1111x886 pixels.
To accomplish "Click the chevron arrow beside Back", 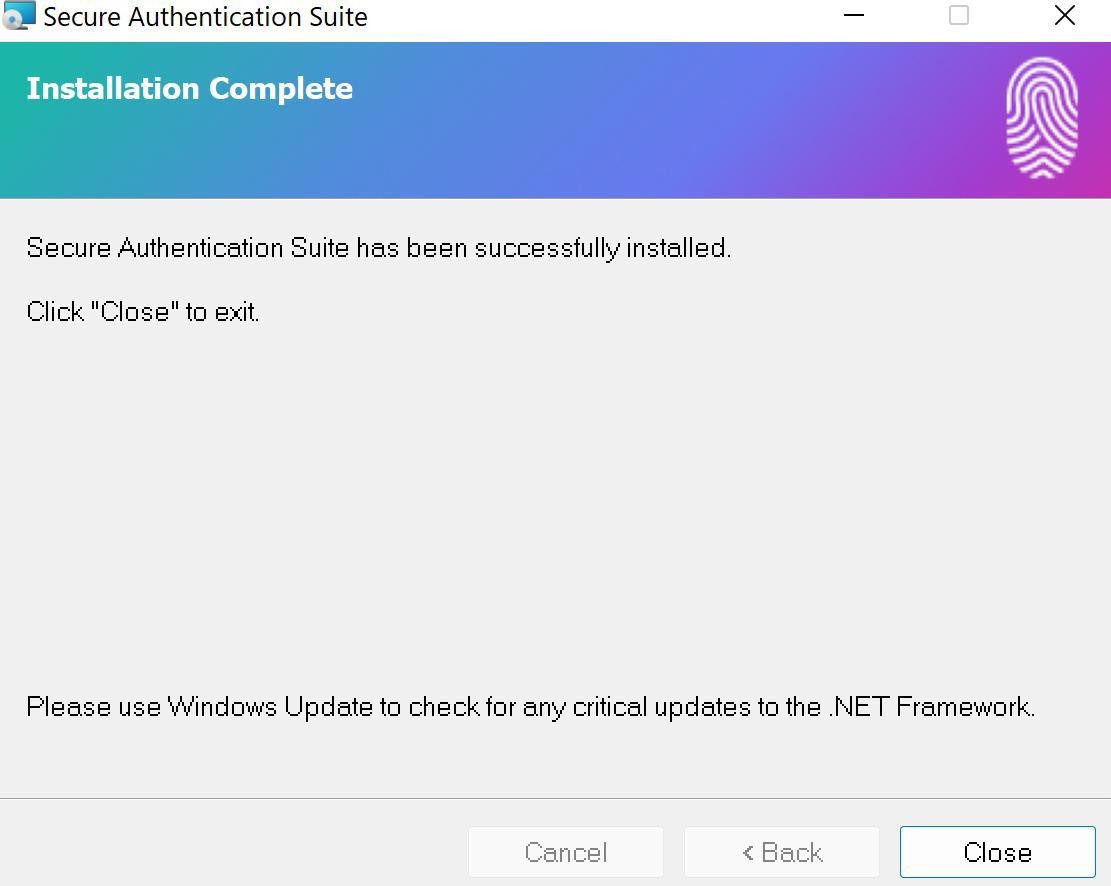I will [x=748, y=853].
